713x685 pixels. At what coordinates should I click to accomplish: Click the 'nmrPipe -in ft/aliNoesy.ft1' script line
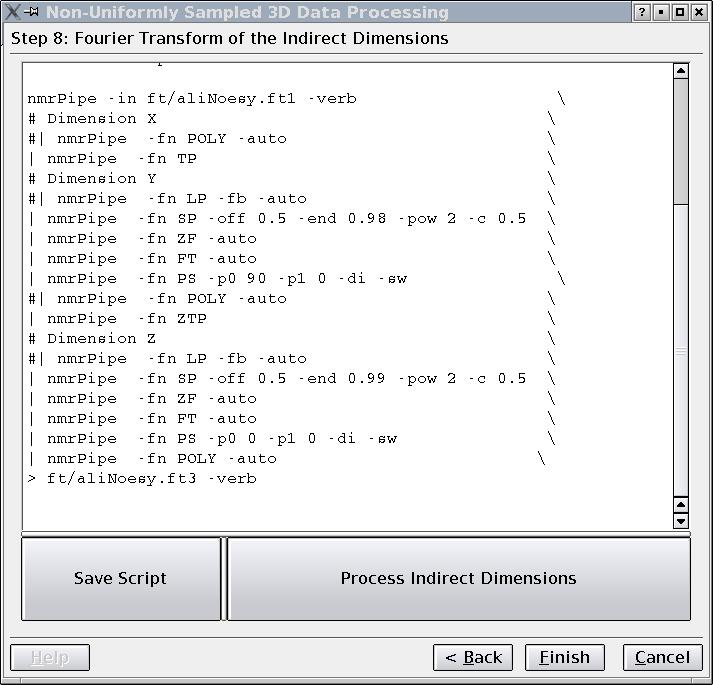[190, 98]
